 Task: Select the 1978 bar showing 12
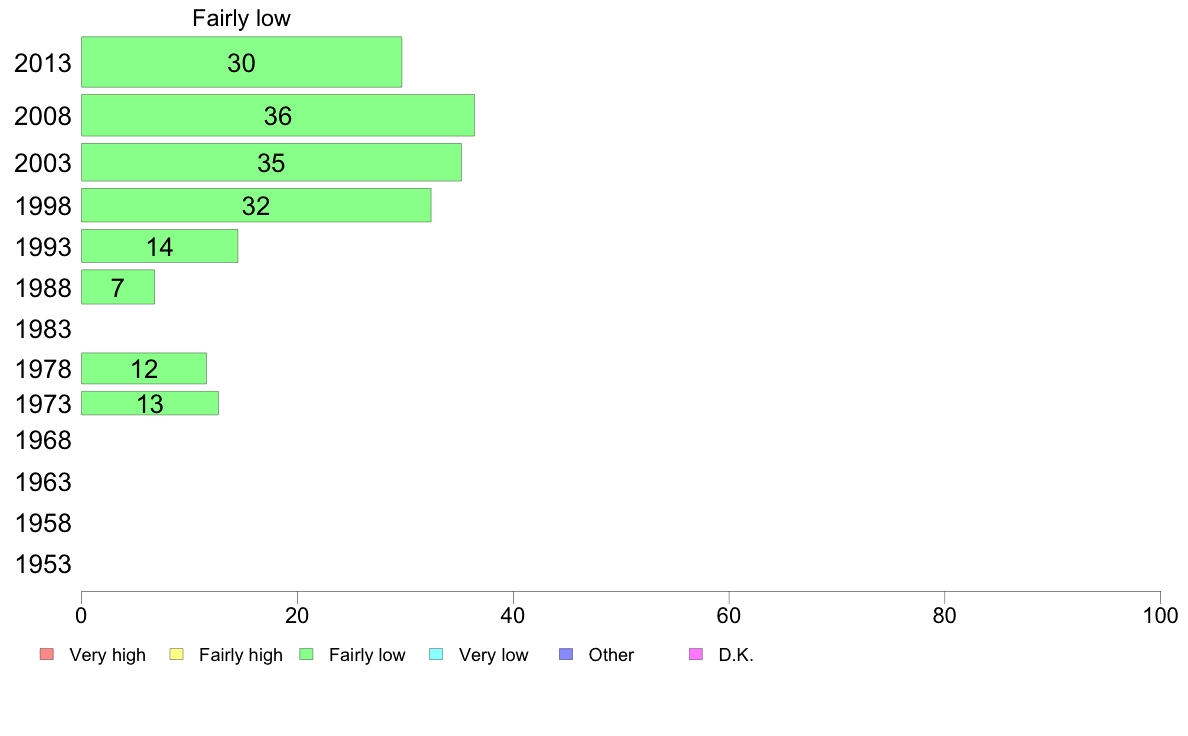[x=144, y=368]
